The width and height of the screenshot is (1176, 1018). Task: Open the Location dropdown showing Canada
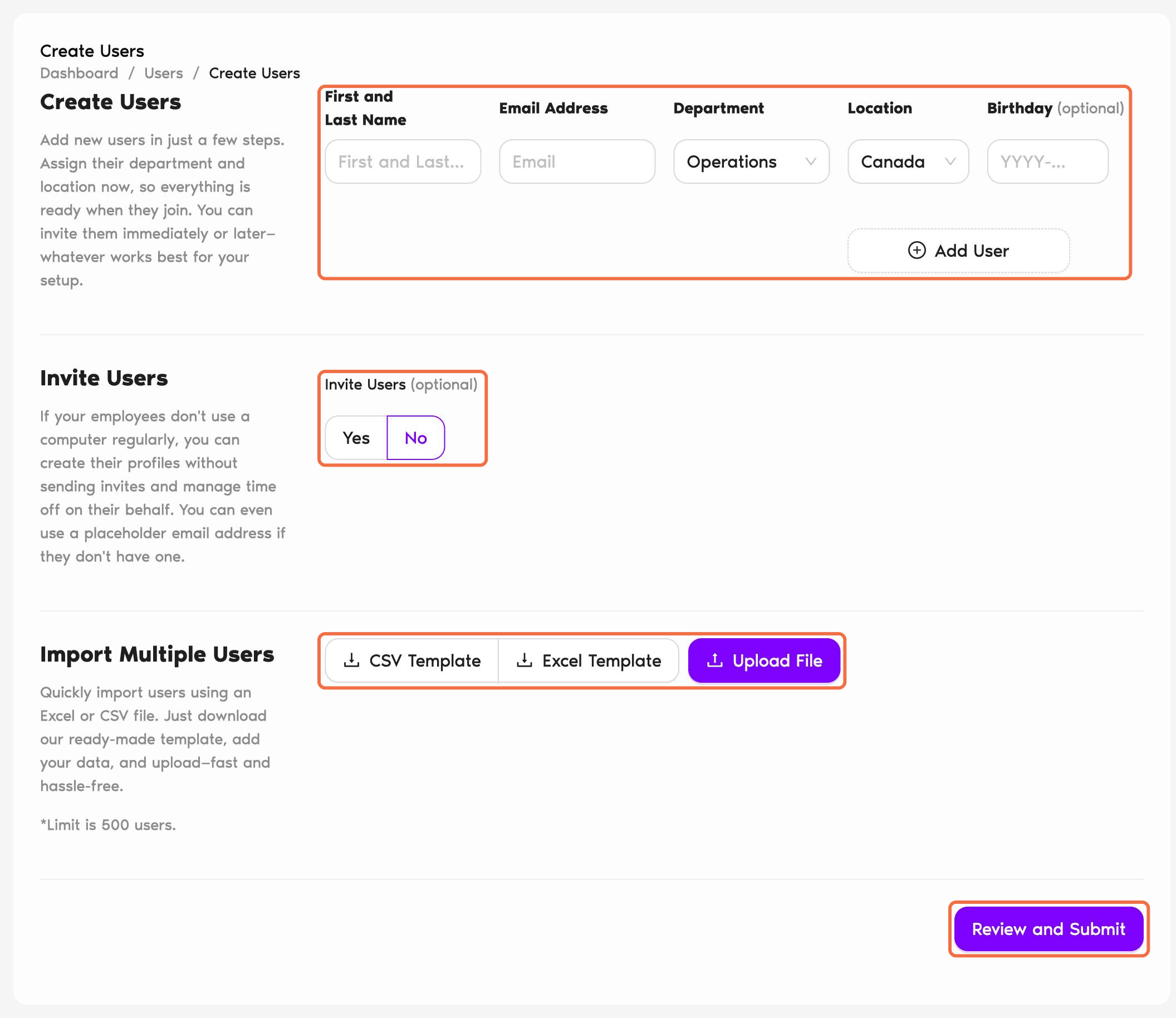point(908,162)
